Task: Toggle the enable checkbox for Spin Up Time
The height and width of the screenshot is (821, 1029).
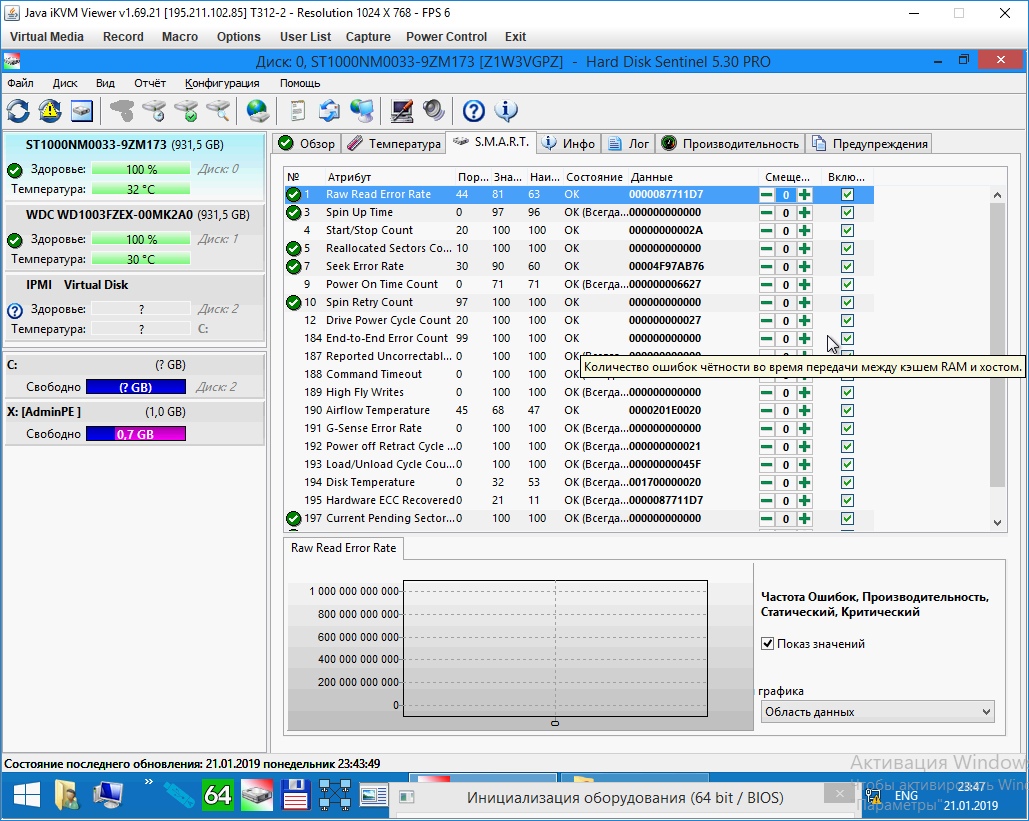Action: pos(847,213)
